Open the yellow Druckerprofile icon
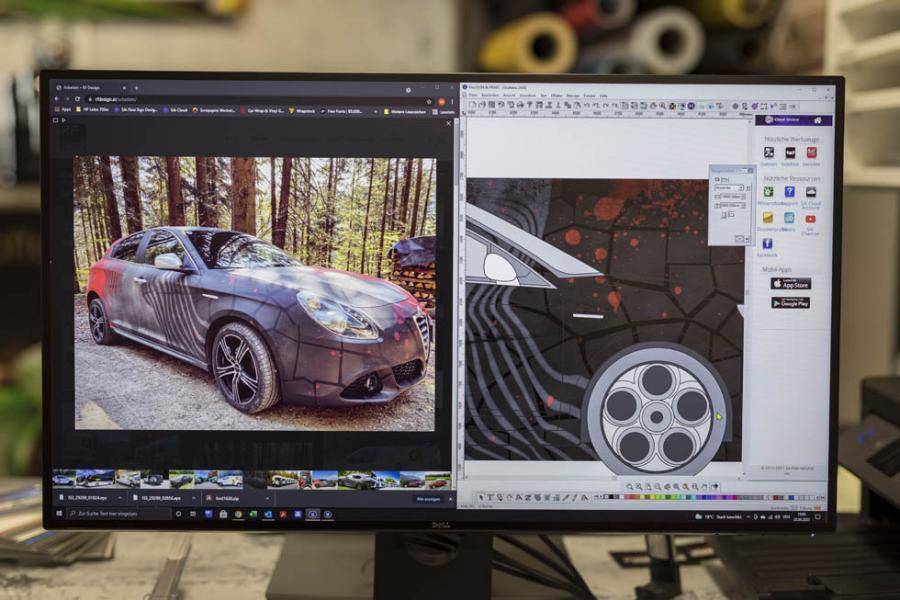This screenshot has height=600, width=900. [x=767, y=218]
